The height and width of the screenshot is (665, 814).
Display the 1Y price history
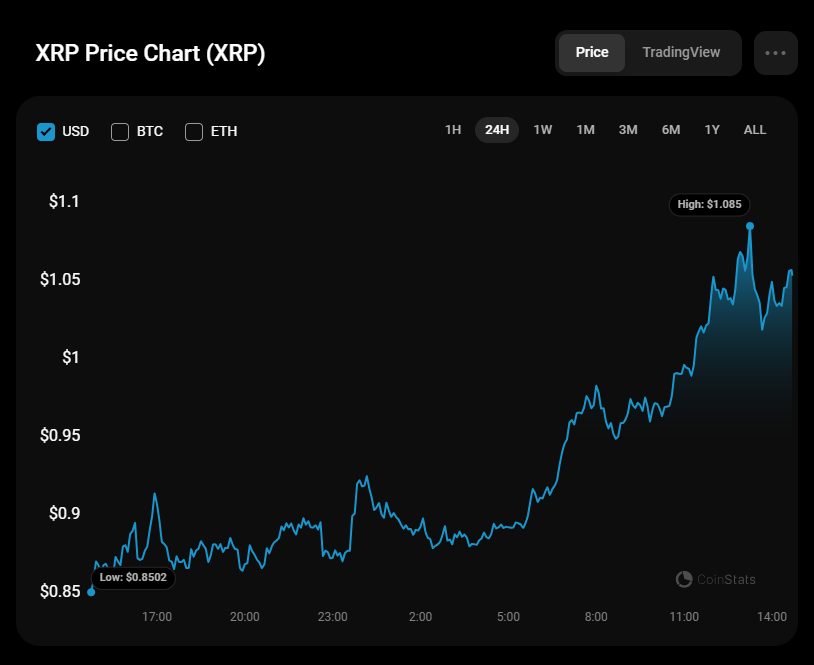[x=712, y=130]
